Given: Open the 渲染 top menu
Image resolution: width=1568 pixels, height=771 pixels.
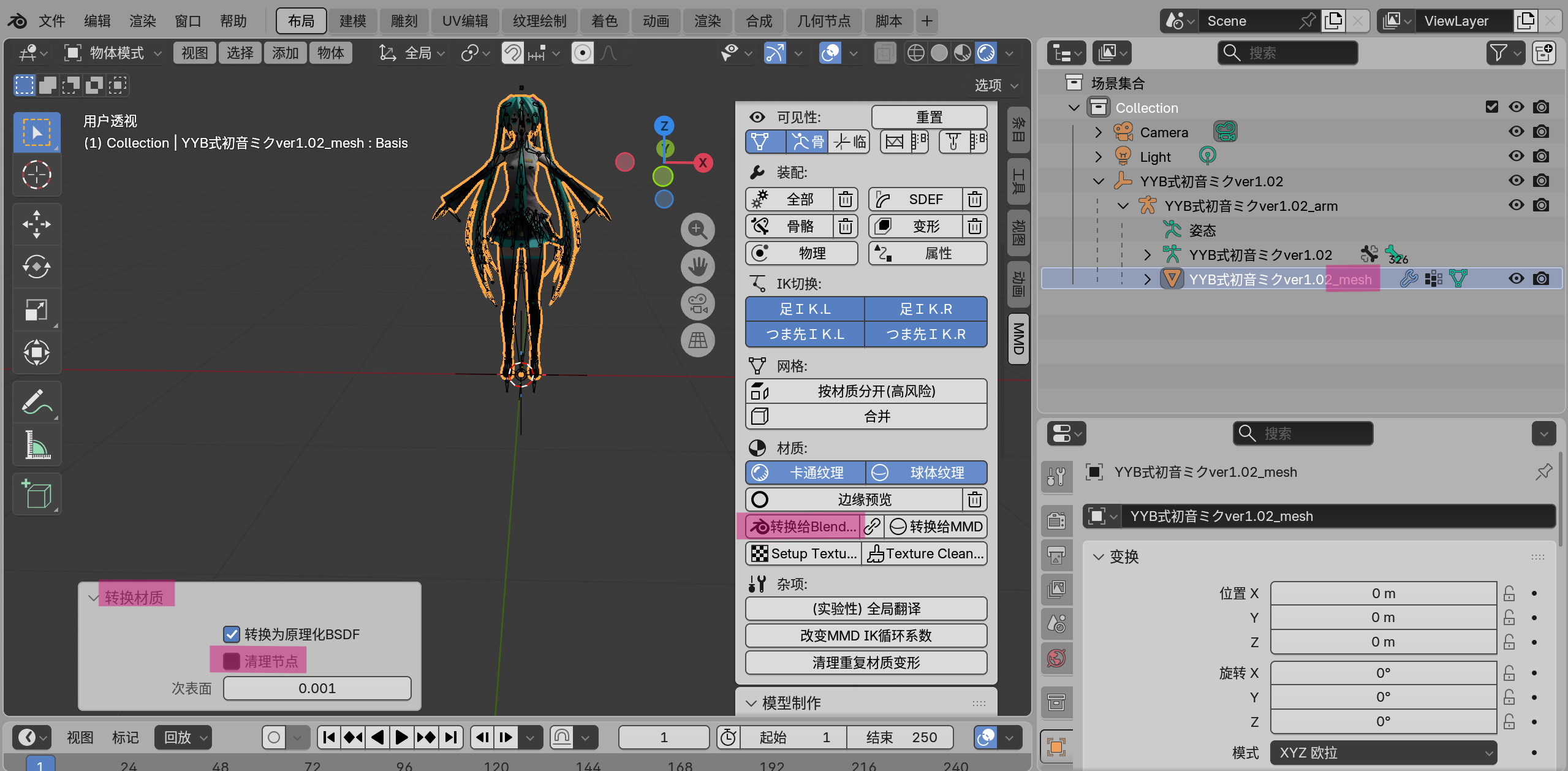Looking at the screenshot, I should 142,21.
